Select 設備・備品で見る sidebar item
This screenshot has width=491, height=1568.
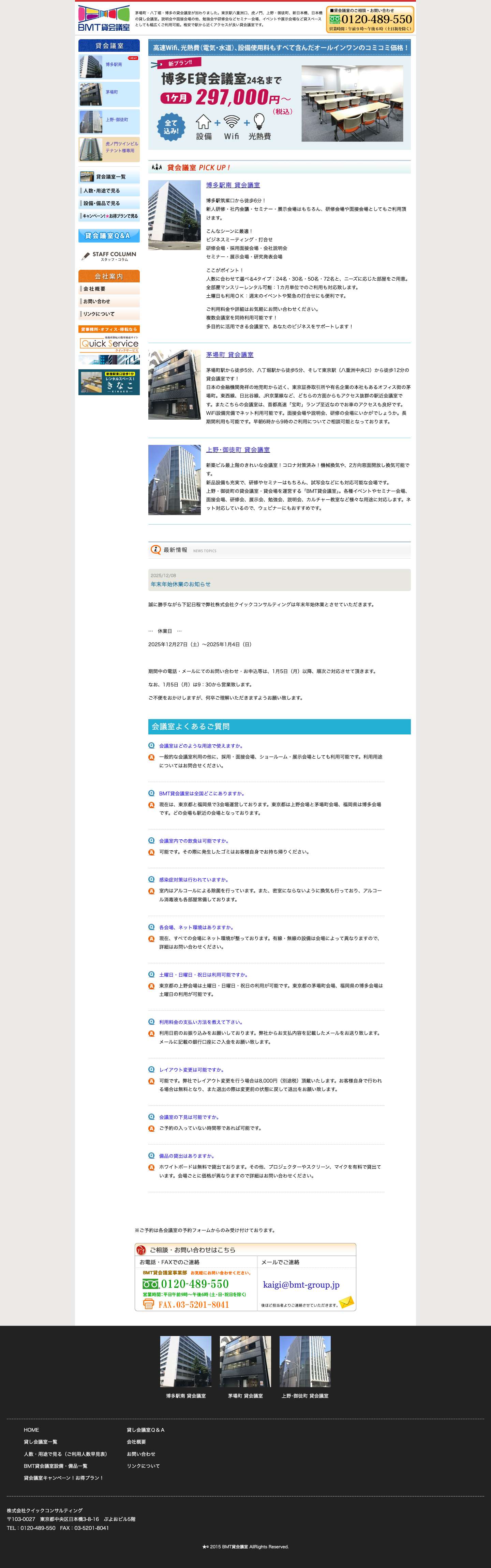[x=109, y=203]
